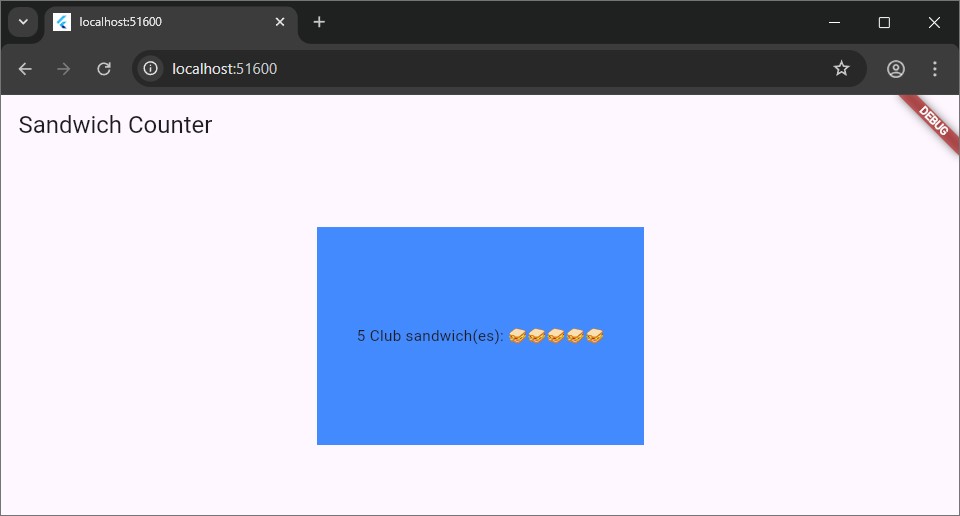Maximize the browser window
This screenshot has width=960, height=516.
(x=884, y=22)
